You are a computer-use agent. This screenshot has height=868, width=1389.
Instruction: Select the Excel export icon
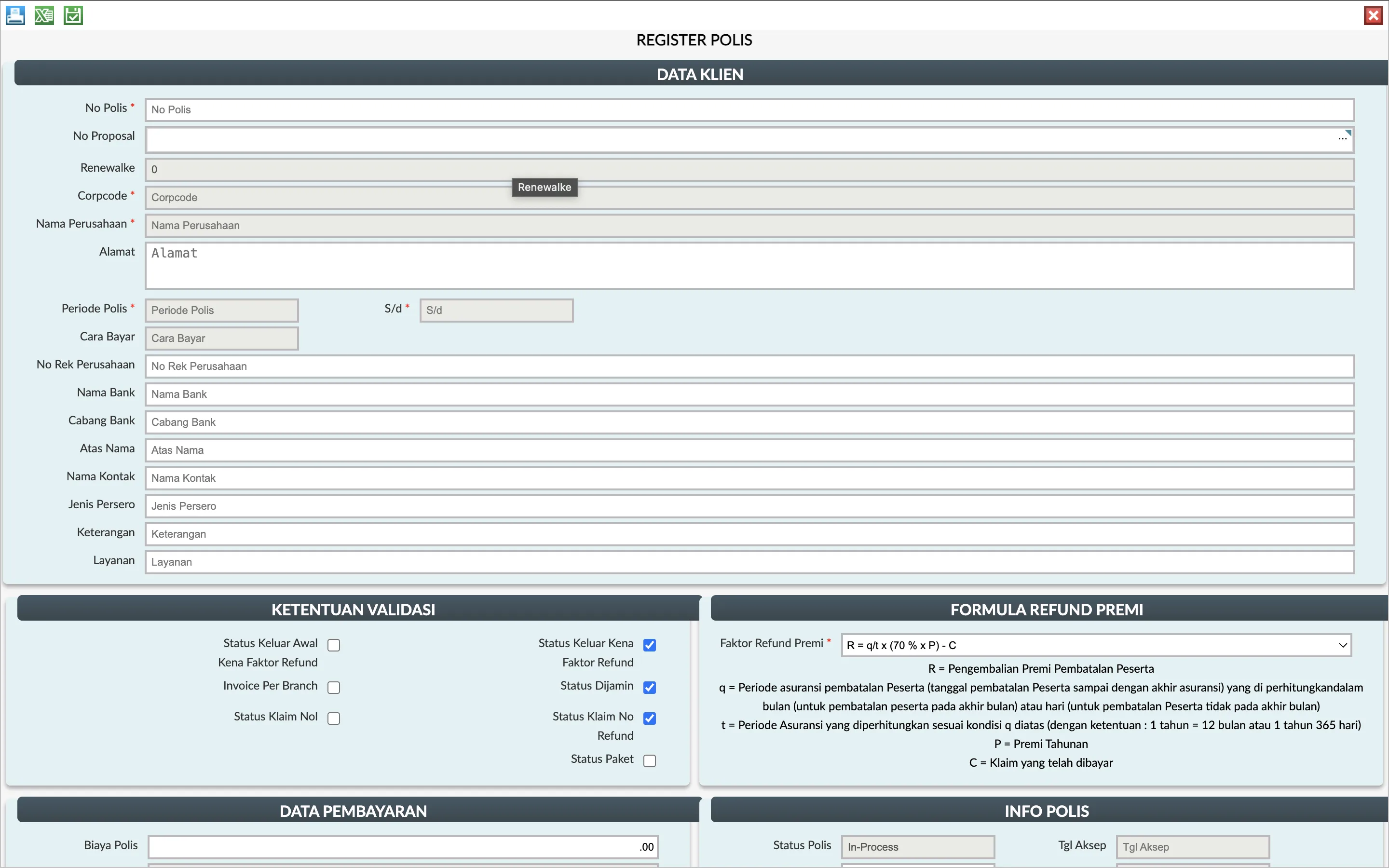[x=44, y=15]
